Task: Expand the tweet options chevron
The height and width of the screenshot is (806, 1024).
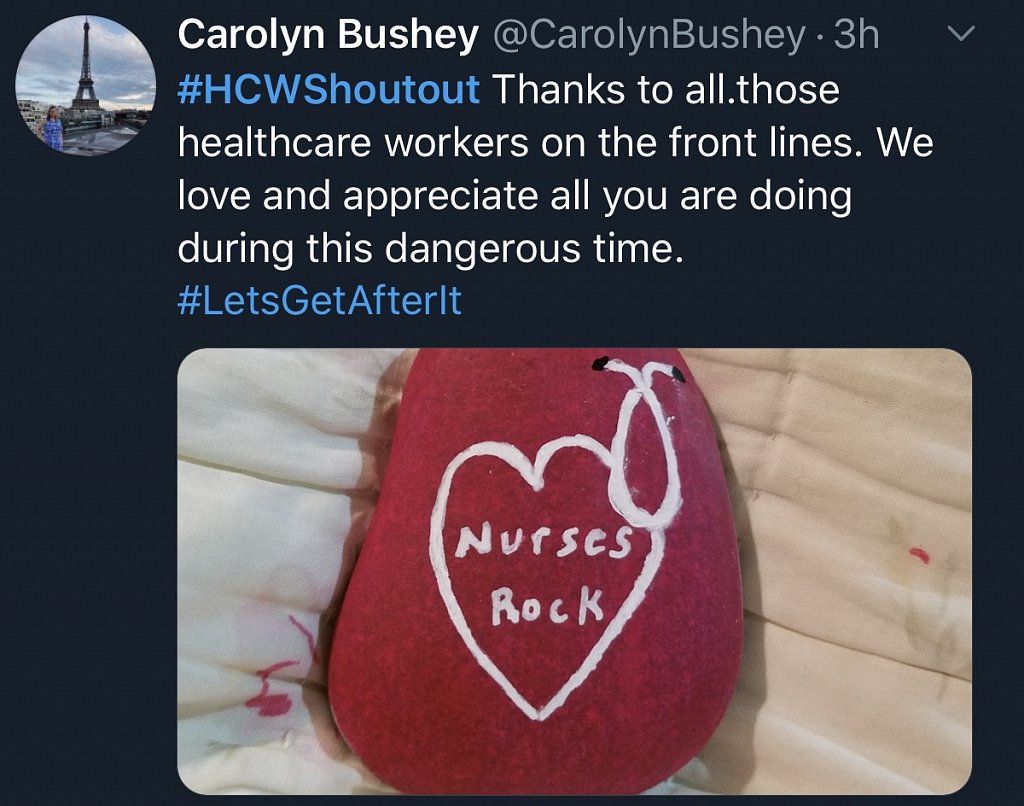Action: 961,34
